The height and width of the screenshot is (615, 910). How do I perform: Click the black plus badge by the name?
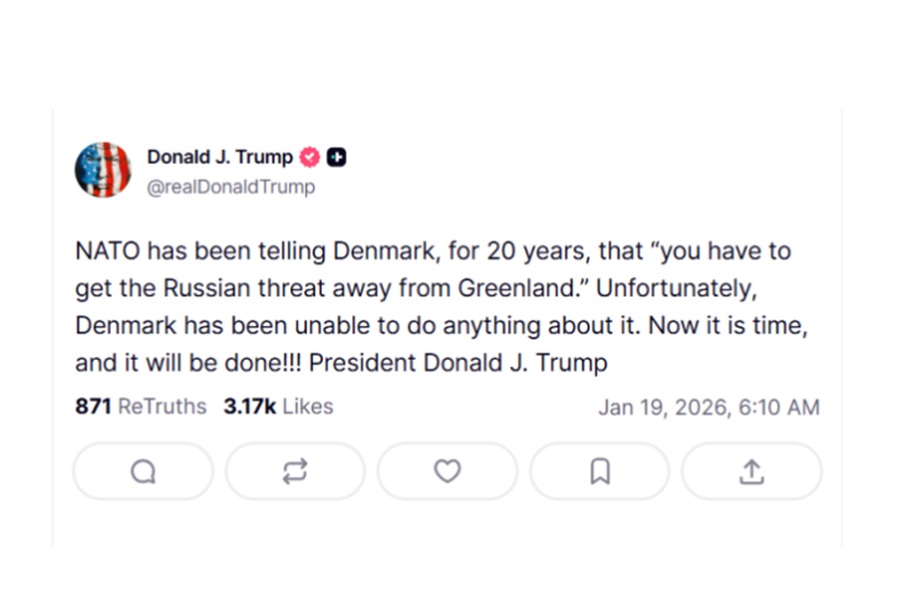(x=337, y=157)
